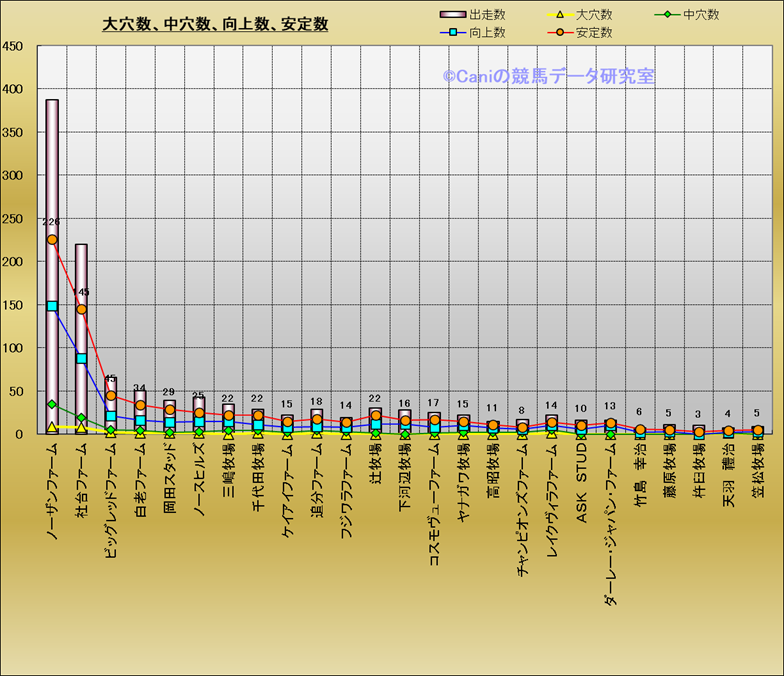
Task: Select the yellow 大穴数 marker for ノーザンファーム
Action: [52, 427]
